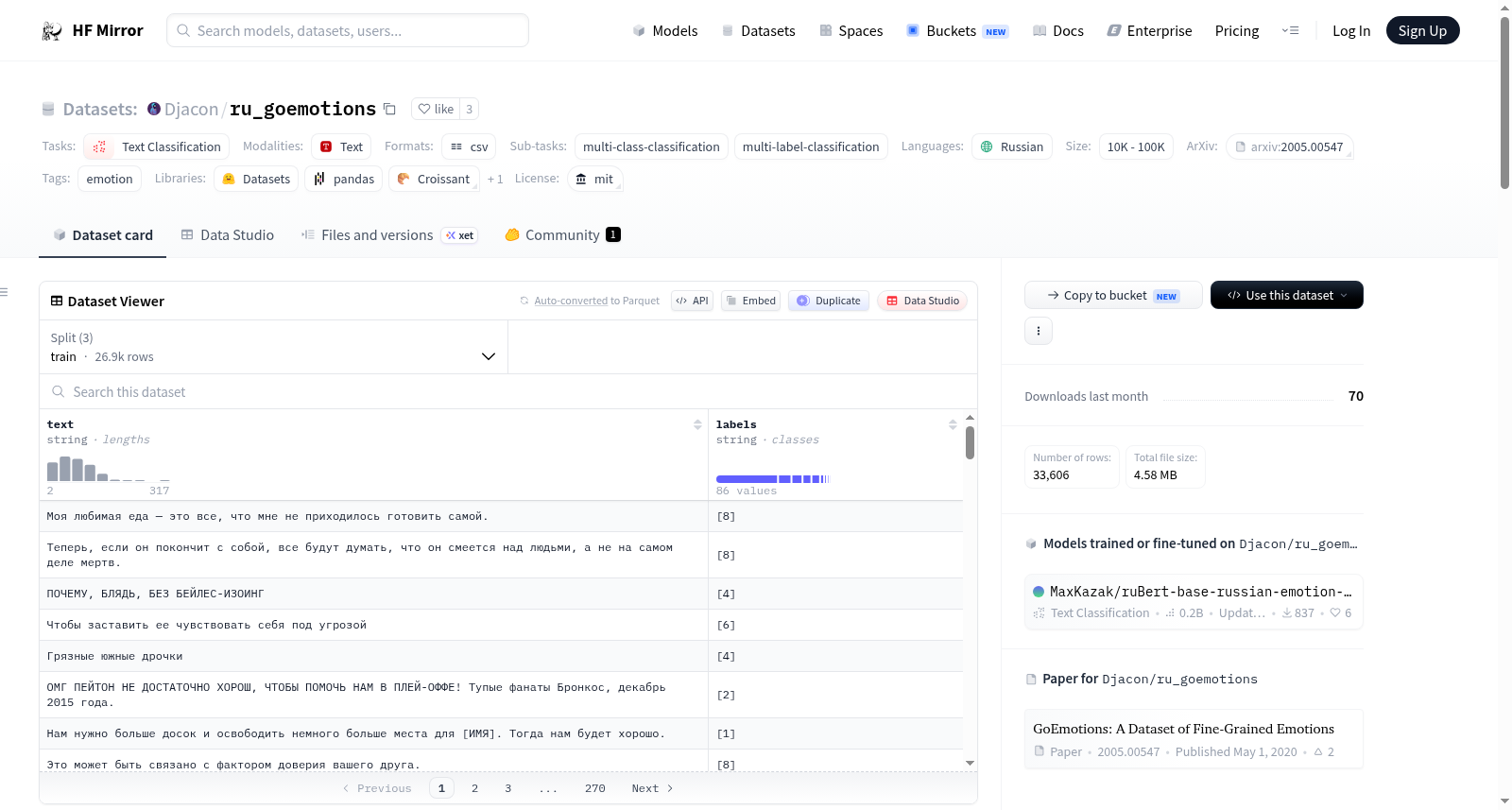Switch to the Data Studio tab

tap(228, 235)
